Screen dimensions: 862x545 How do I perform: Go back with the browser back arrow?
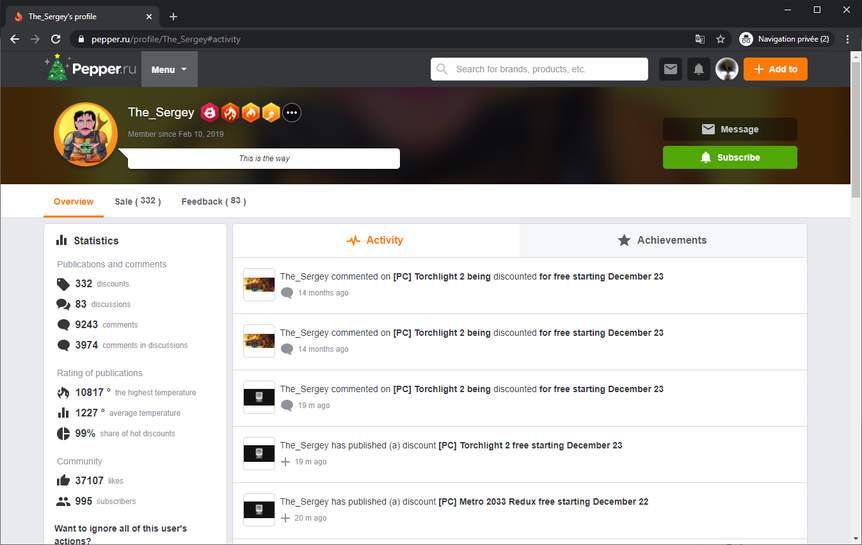[15, 39]
